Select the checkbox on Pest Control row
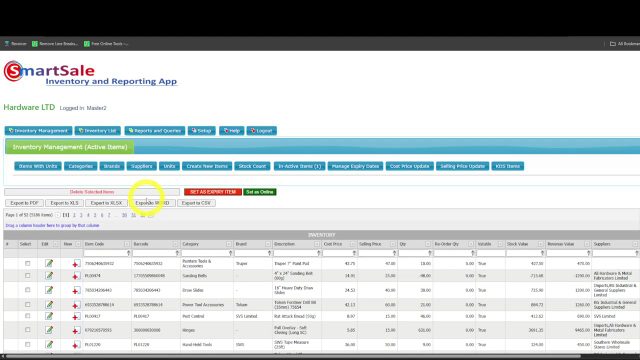Screen dimensions: 640x360 [x=27, y=316]
